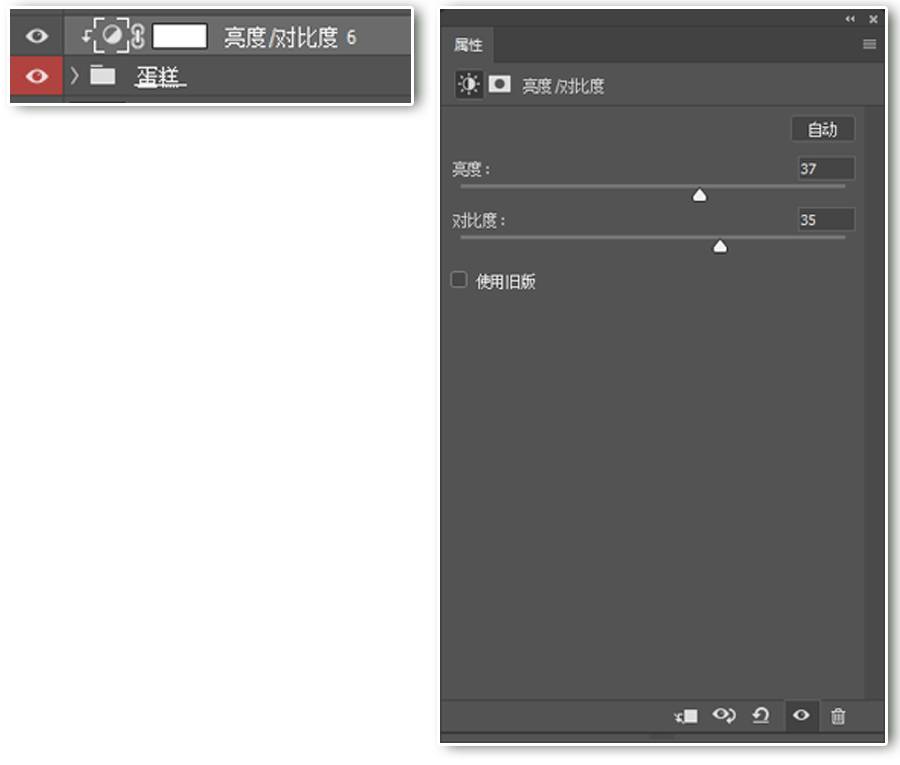Collapse the properties panel with double arrows
Screen dimensions: 900x765
pyautogui.click(x=850, y=19)
